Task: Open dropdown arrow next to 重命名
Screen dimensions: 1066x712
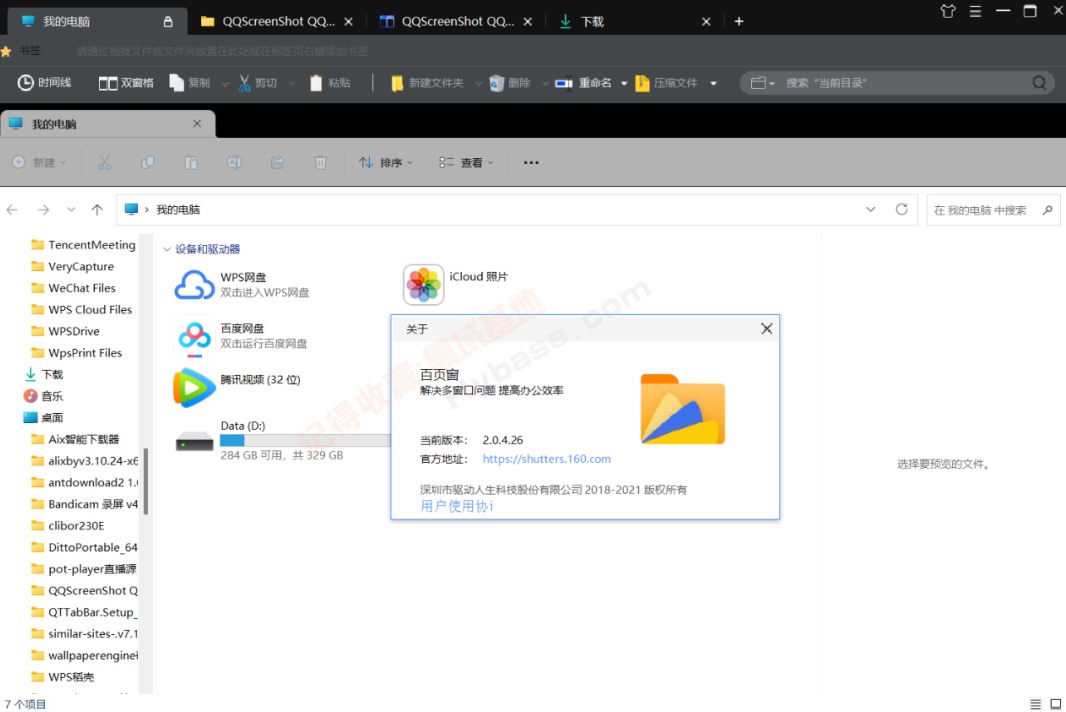Action: [624, 83]
